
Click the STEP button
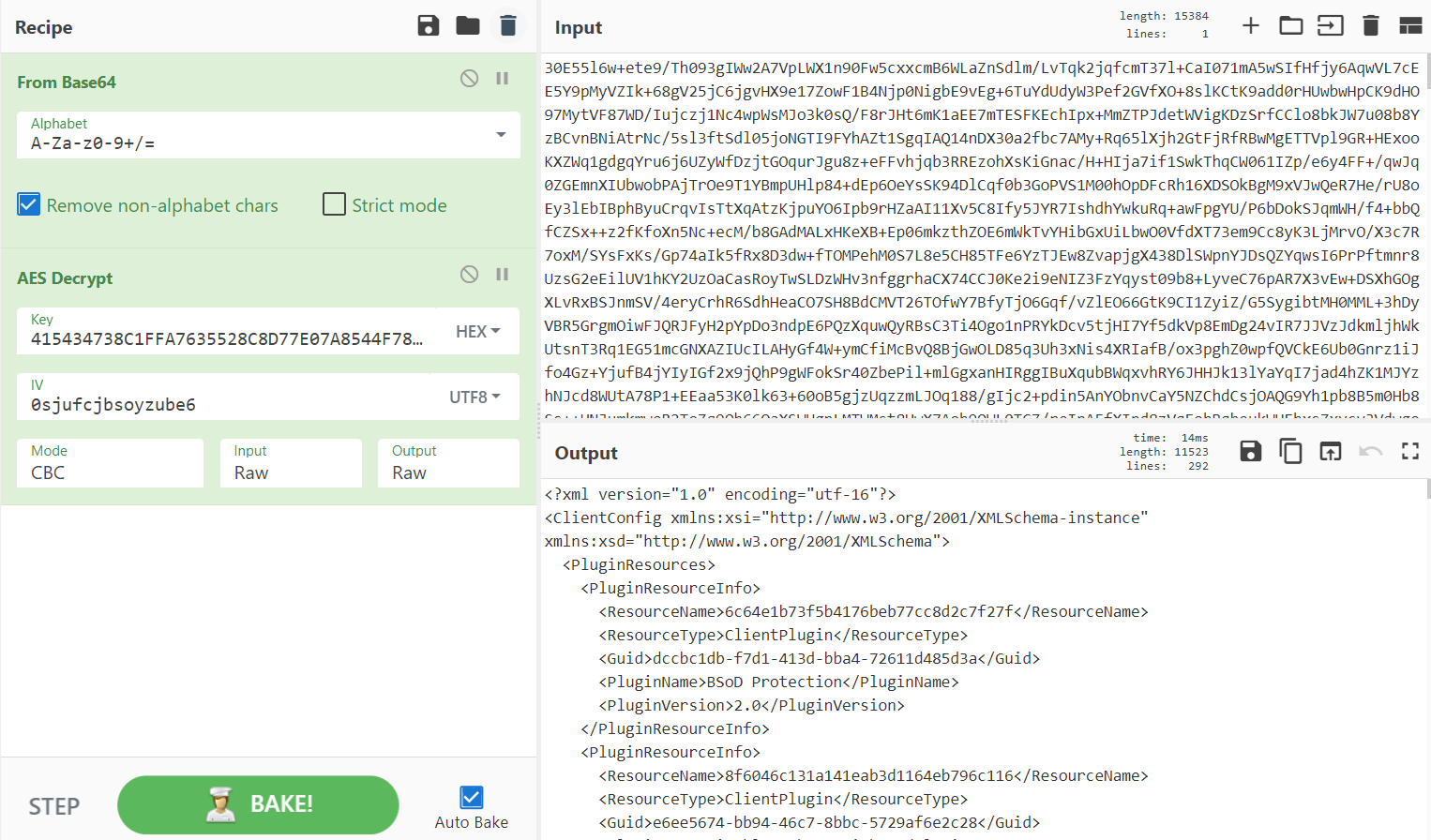pos(54,806)
